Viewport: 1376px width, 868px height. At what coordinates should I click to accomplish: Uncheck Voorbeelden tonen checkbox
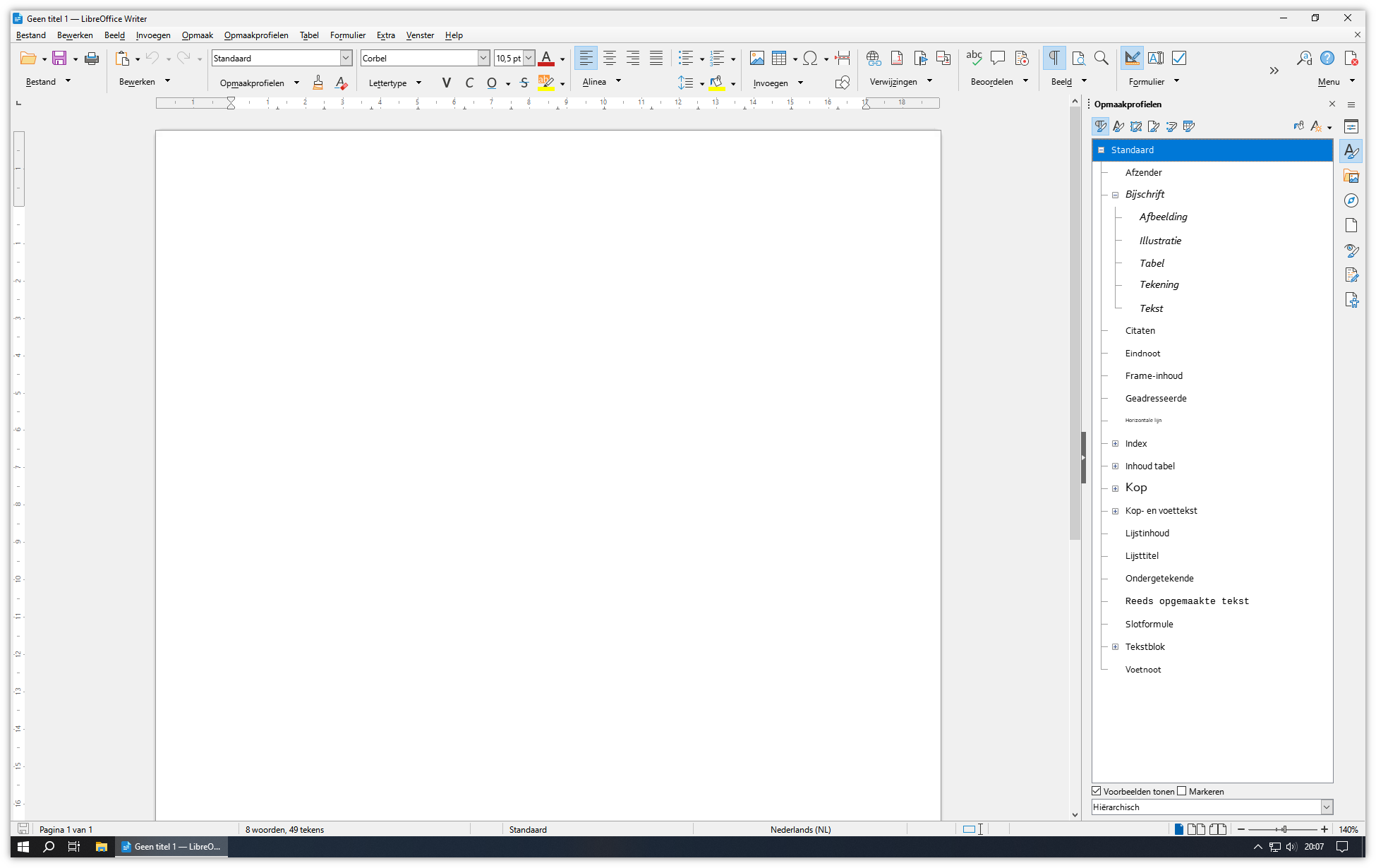[x=1097, y=791]
